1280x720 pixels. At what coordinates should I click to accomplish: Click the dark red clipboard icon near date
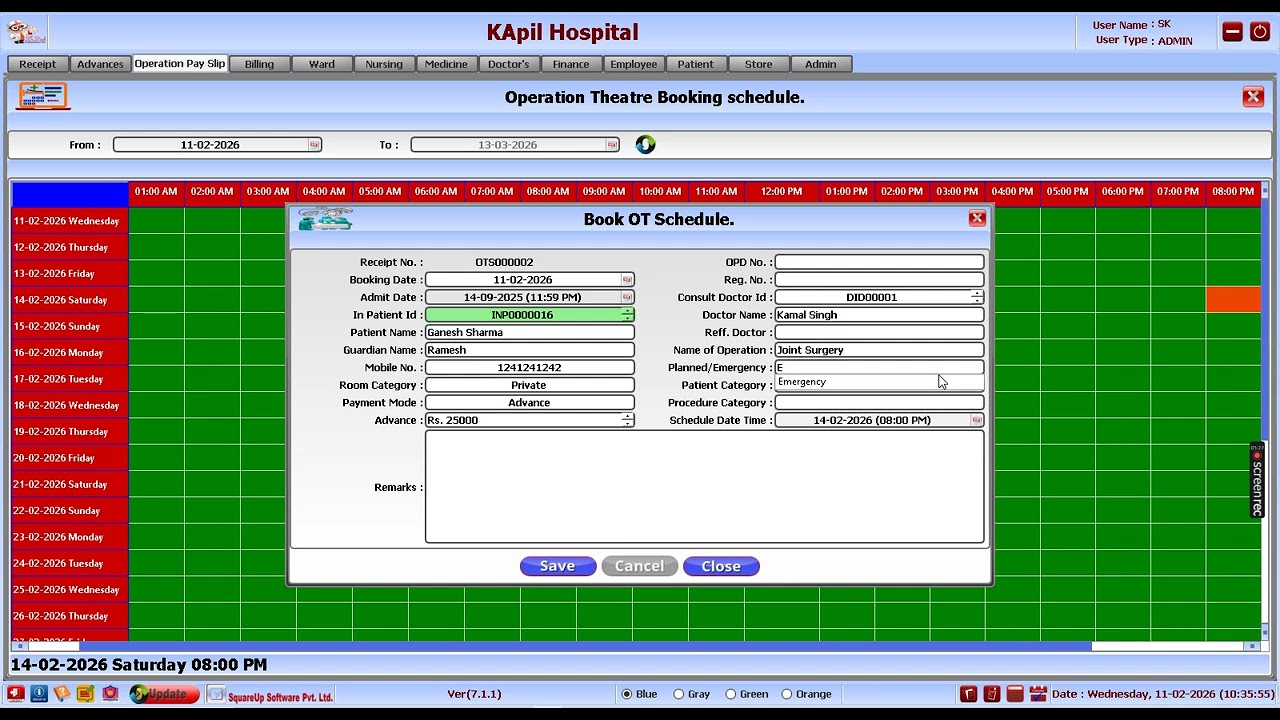coord(991,694)
